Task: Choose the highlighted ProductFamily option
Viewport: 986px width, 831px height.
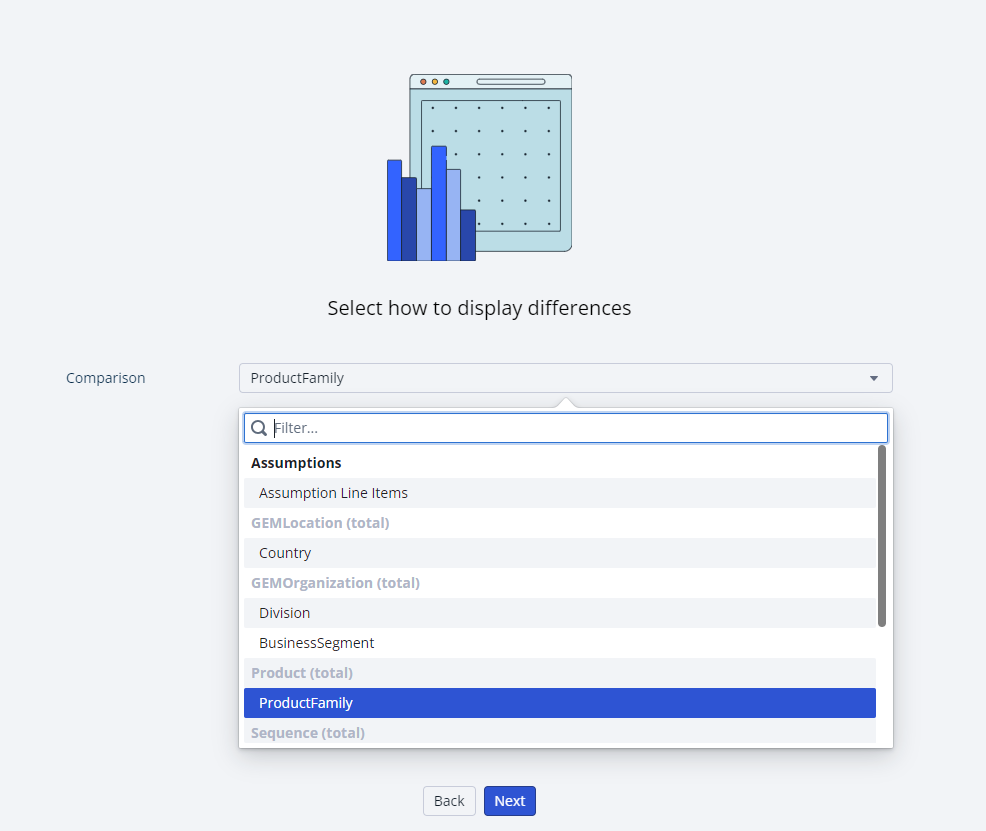Action: click(306, 703)
